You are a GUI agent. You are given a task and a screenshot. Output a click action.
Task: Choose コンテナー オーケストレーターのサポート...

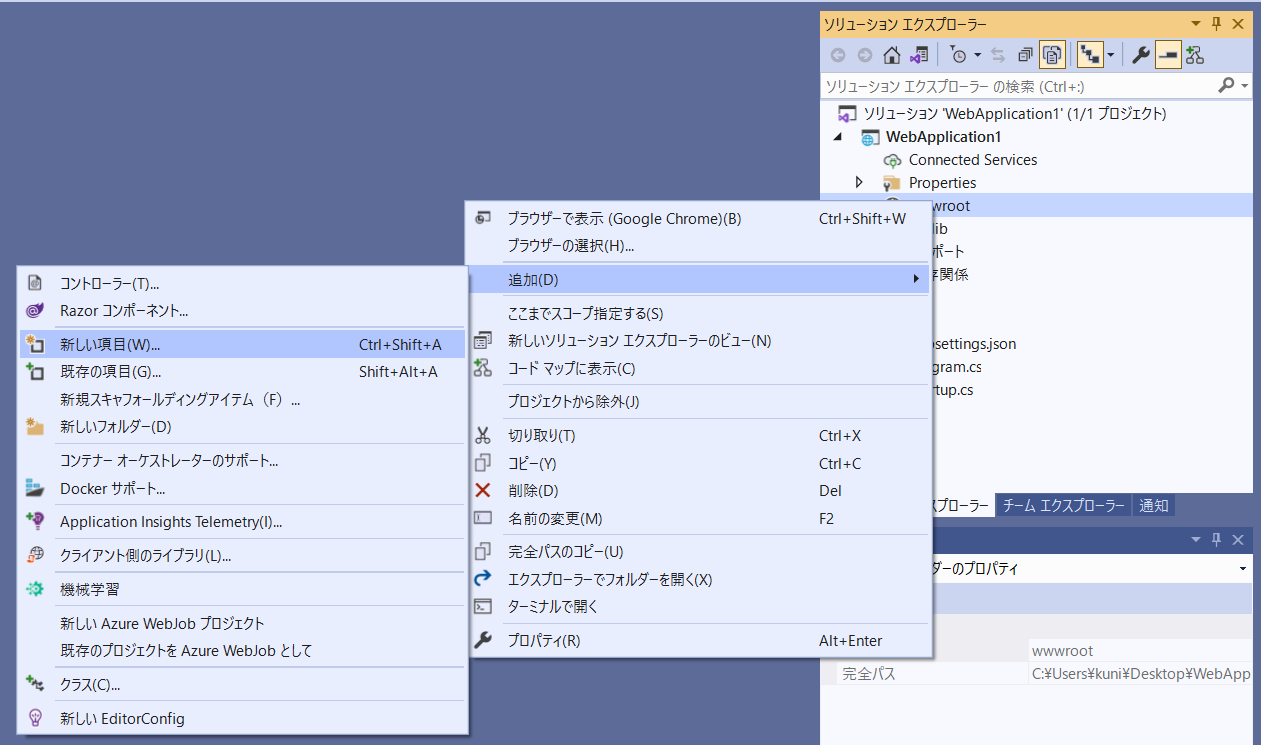(x=242, y=461)
